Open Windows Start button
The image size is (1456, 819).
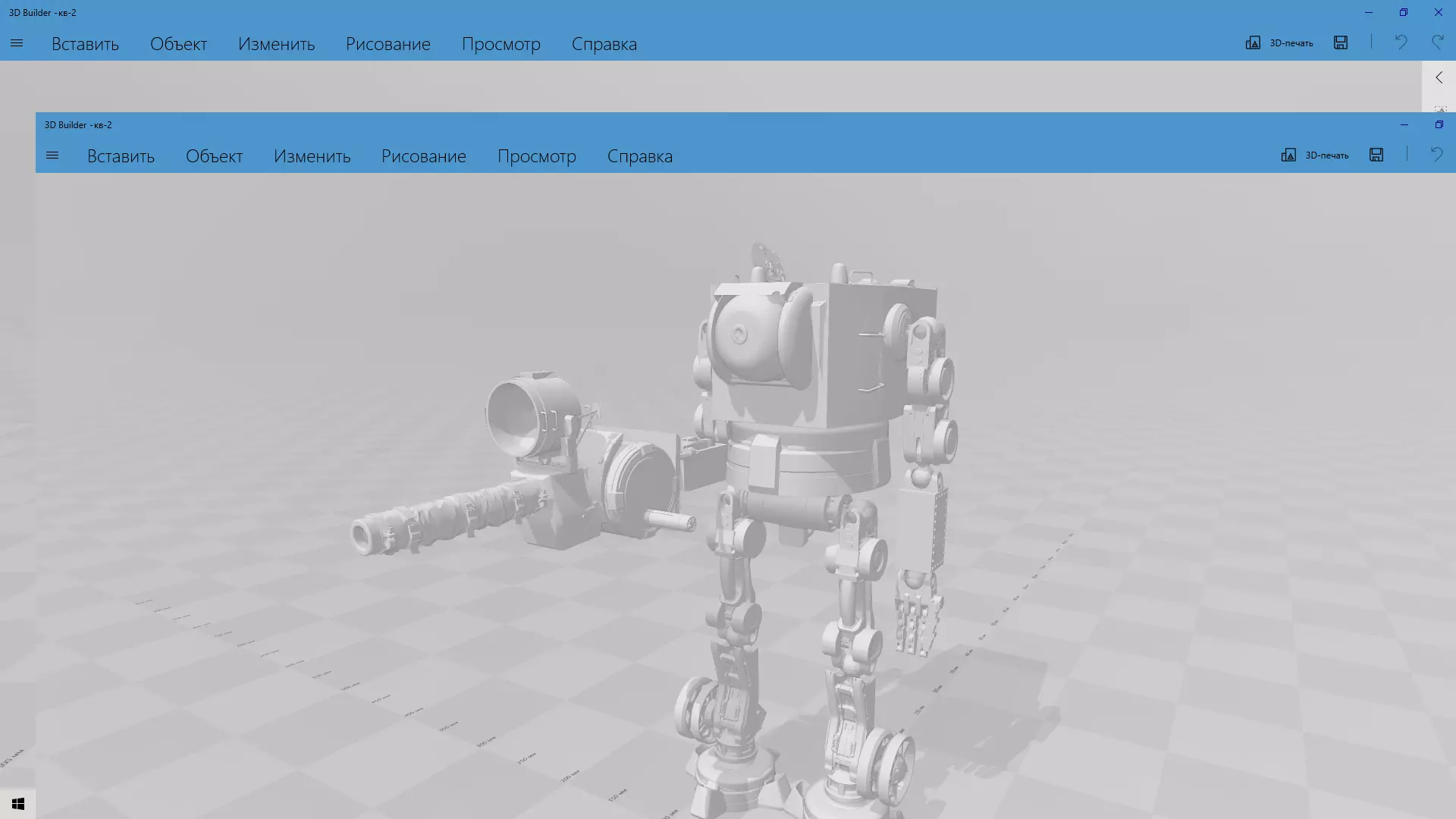pos(18,804)
